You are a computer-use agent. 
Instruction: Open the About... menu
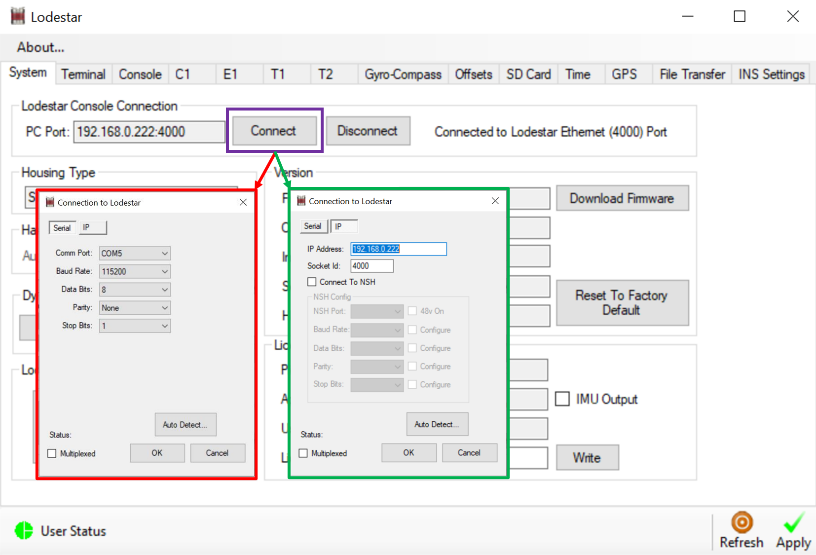coord(41,47)
